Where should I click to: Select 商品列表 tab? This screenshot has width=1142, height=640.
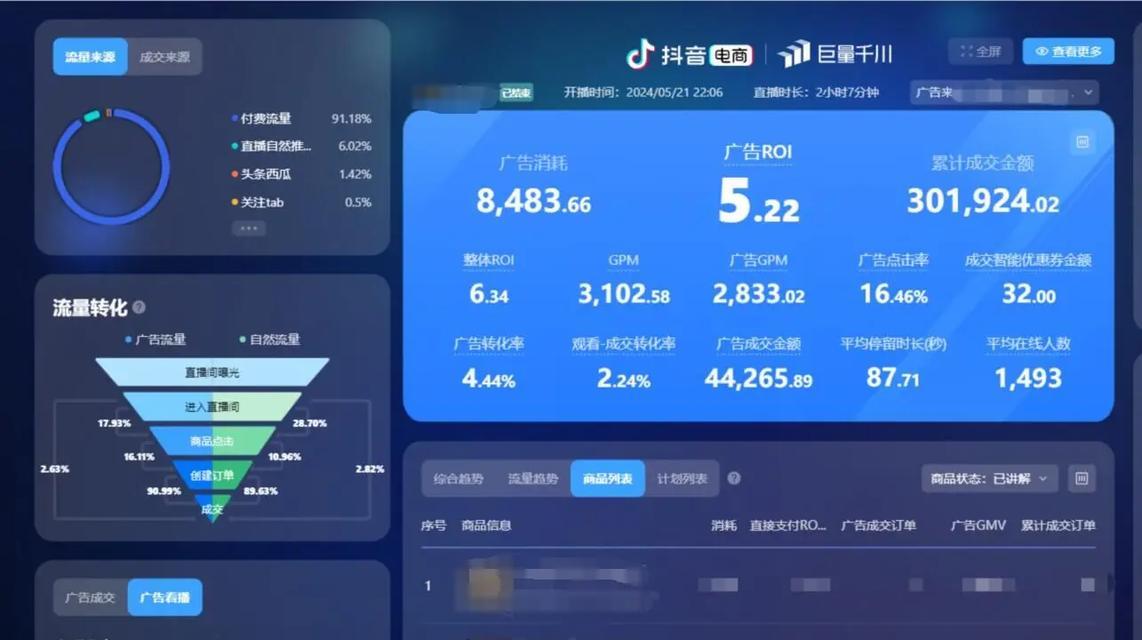(x=607, y=479)
